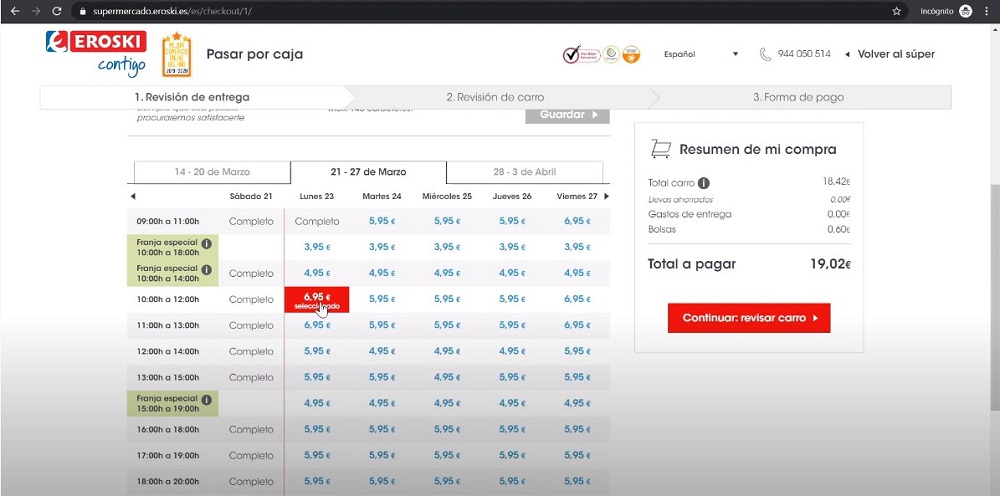Screen dimensions: 1000x496
Task: Open the Chrome three-dot menu
Action: (987, 11)
